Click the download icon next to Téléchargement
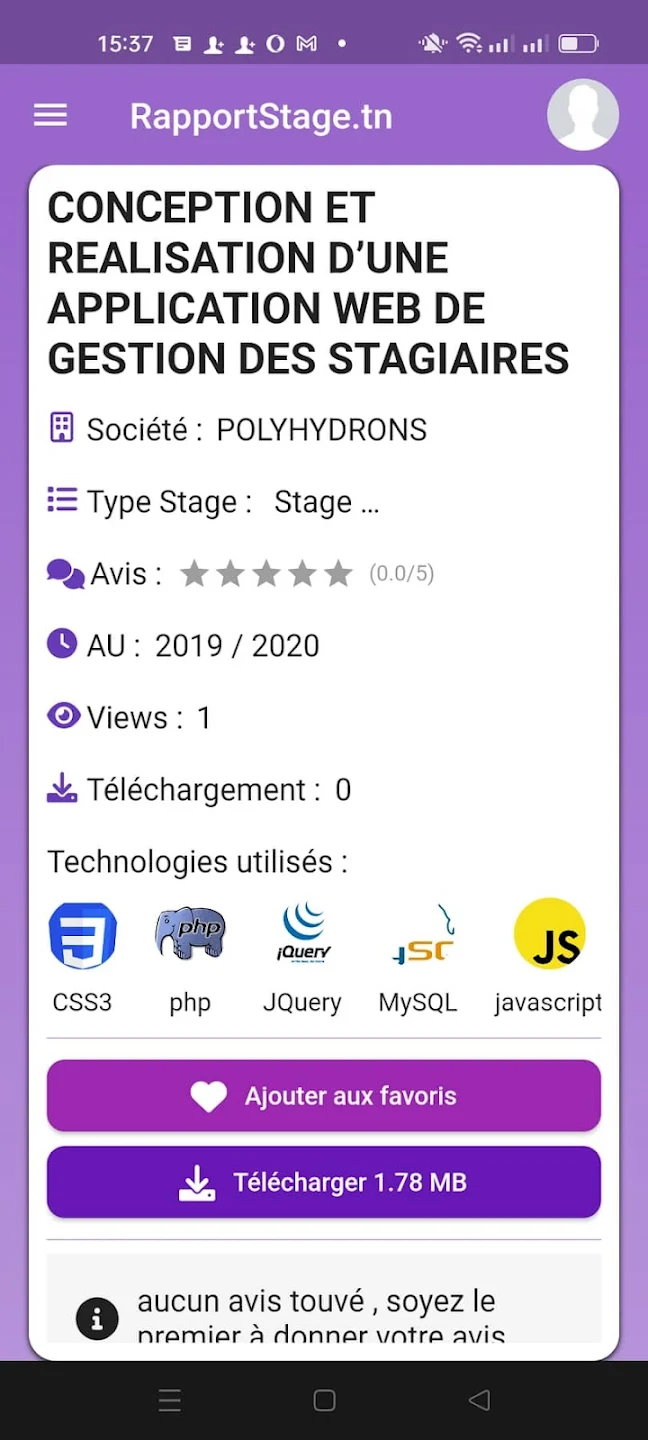Screen dimensions: 648x1440 click(x=61, y=788)
